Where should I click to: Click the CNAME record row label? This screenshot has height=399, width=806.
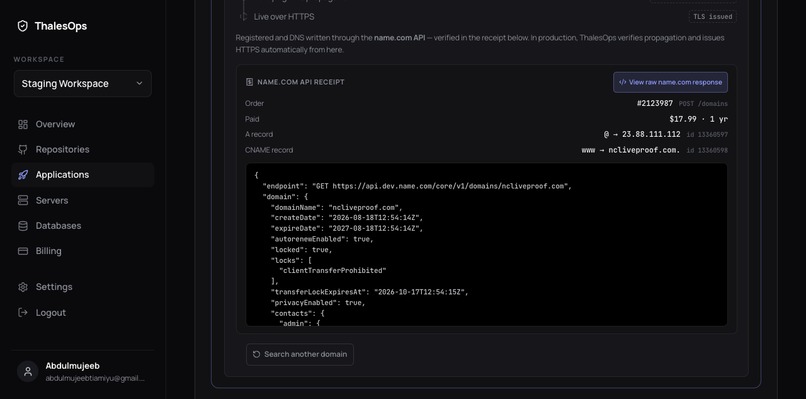[x=269, y=150]
